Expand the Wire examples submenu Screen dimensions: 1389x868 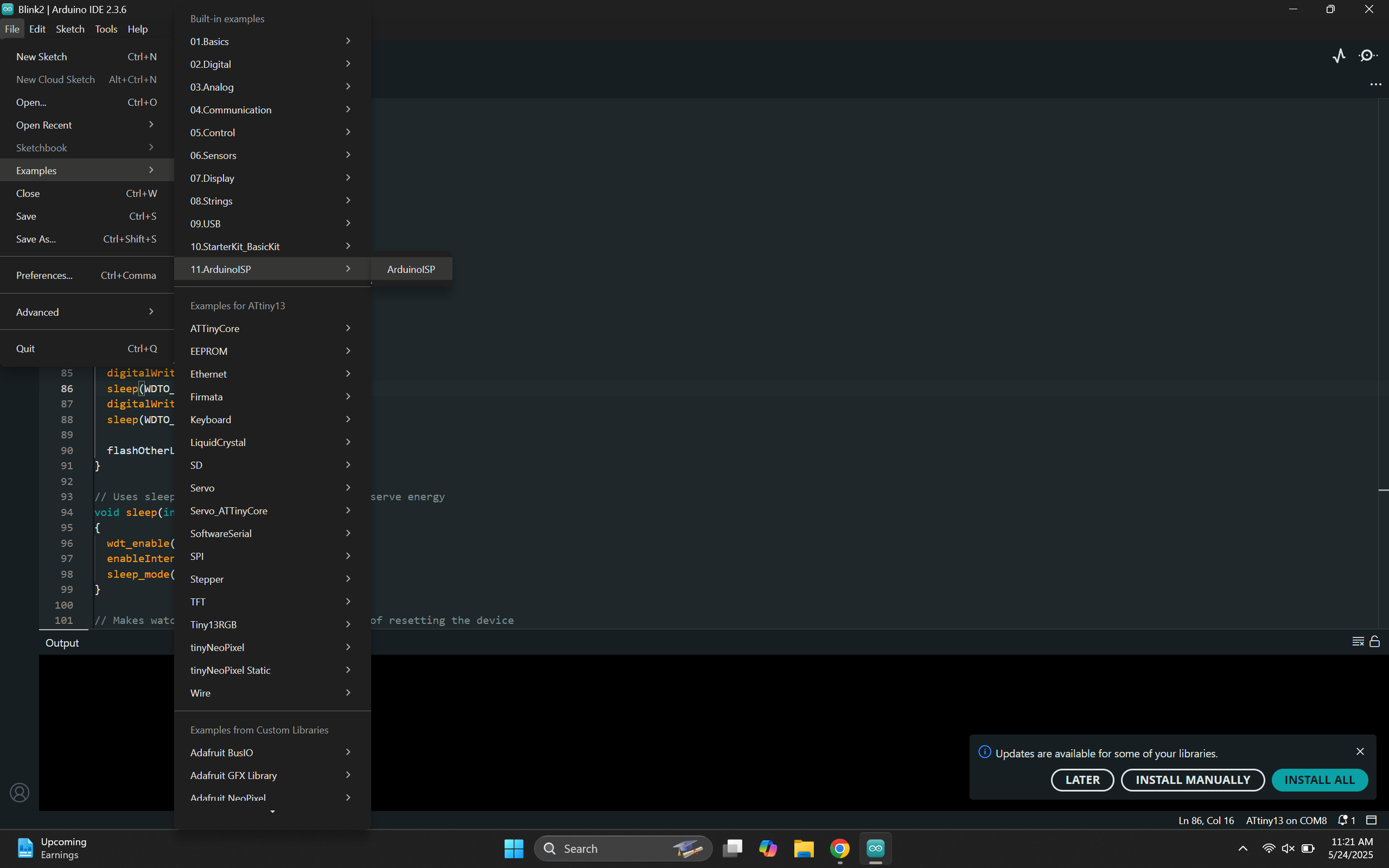pos(272,693)
